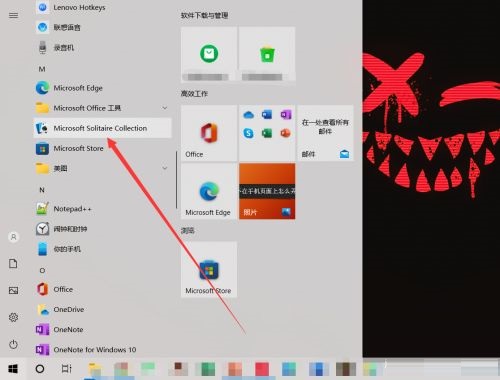Open the OneNote icon in Office tile group
The image size is (500, 380).
point(286,115)
